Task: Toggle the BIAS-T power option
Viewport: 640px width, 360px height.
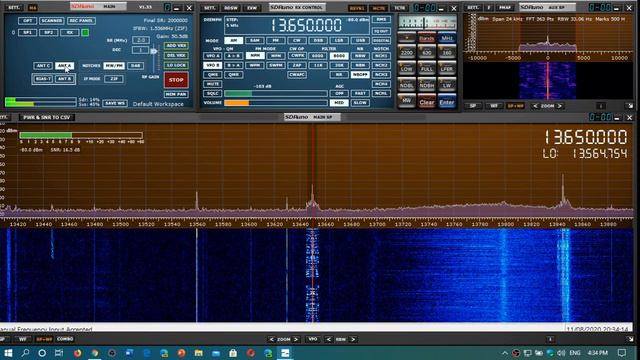Action: pos(43,78)
